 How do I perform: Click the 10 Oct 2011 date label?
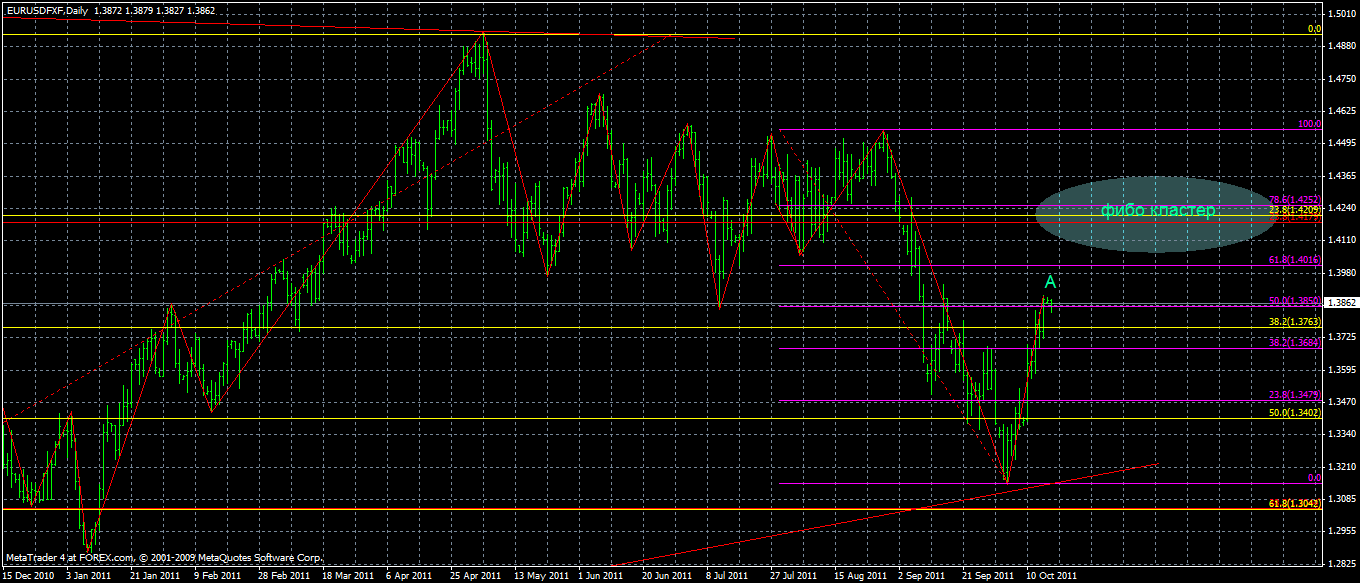click(1049, 576)
